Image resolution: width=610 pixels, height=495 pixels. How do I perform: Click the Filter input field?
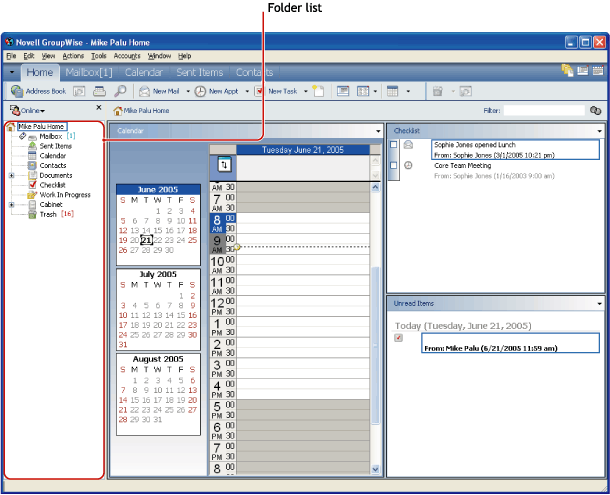click(x=544, y=111)
